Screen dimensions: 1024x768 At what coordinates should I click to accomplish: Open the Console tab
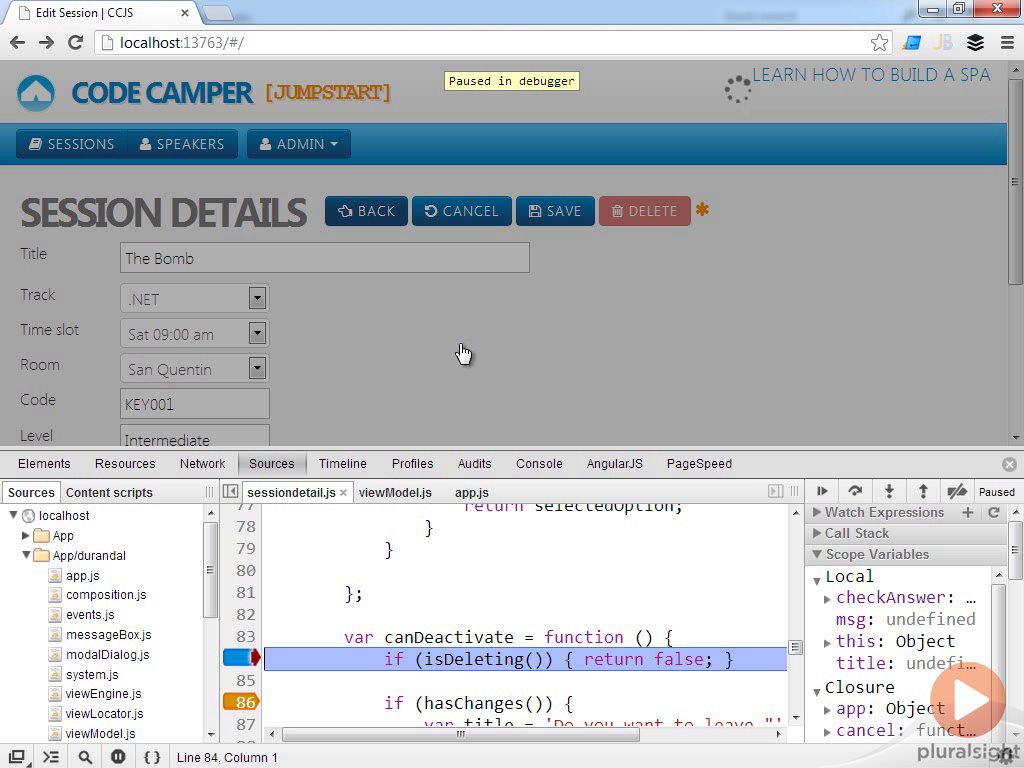click(x=539, y=464)
